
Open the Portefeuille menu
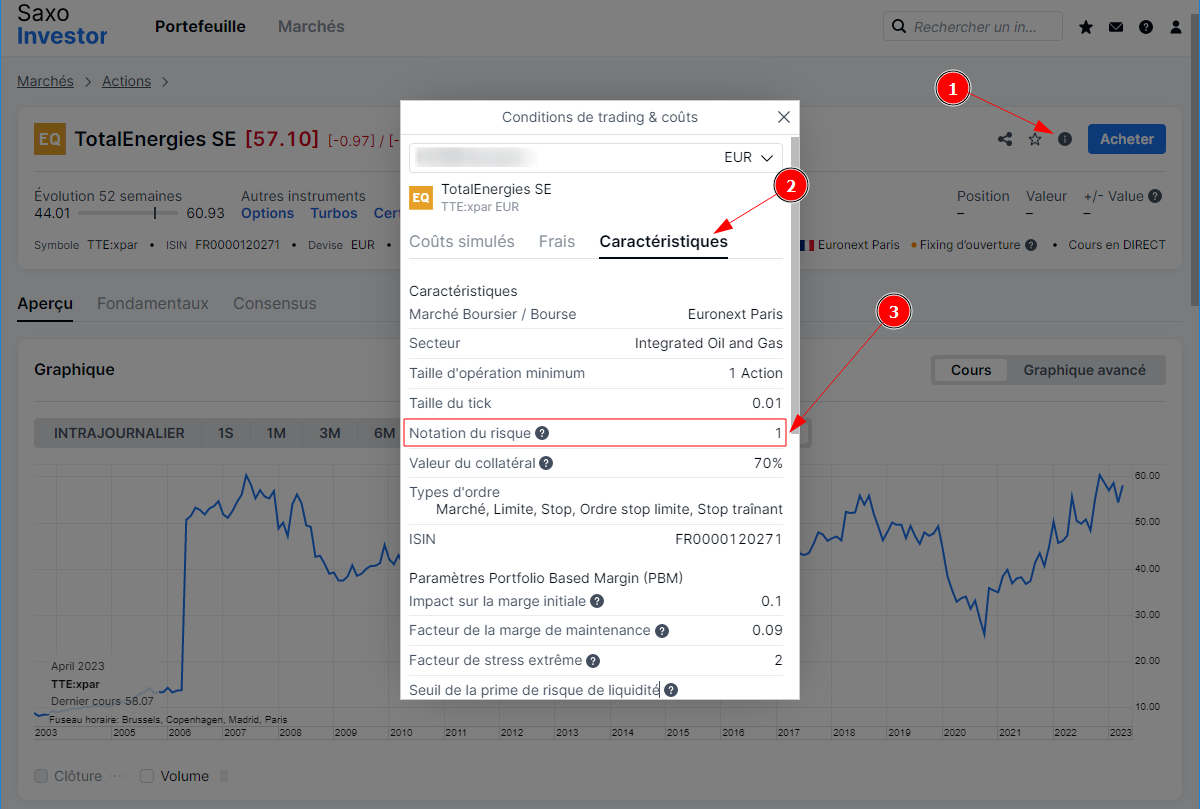[x=200, y=27]
